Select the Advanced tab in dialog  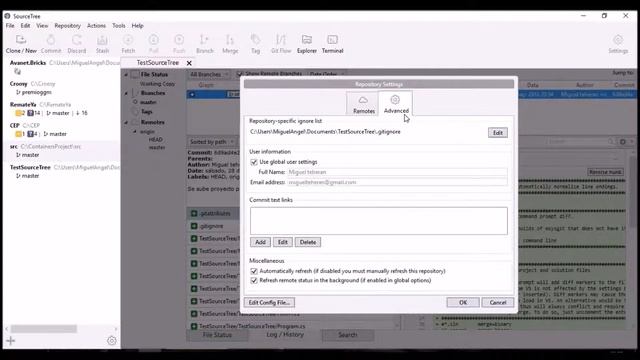point(396,104)
